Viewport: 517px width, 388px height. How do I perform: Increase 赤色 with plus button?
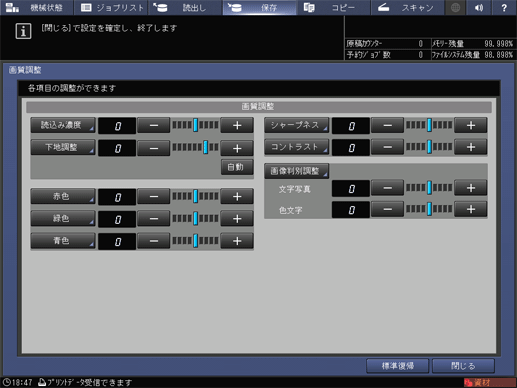[x=237, y=197]
